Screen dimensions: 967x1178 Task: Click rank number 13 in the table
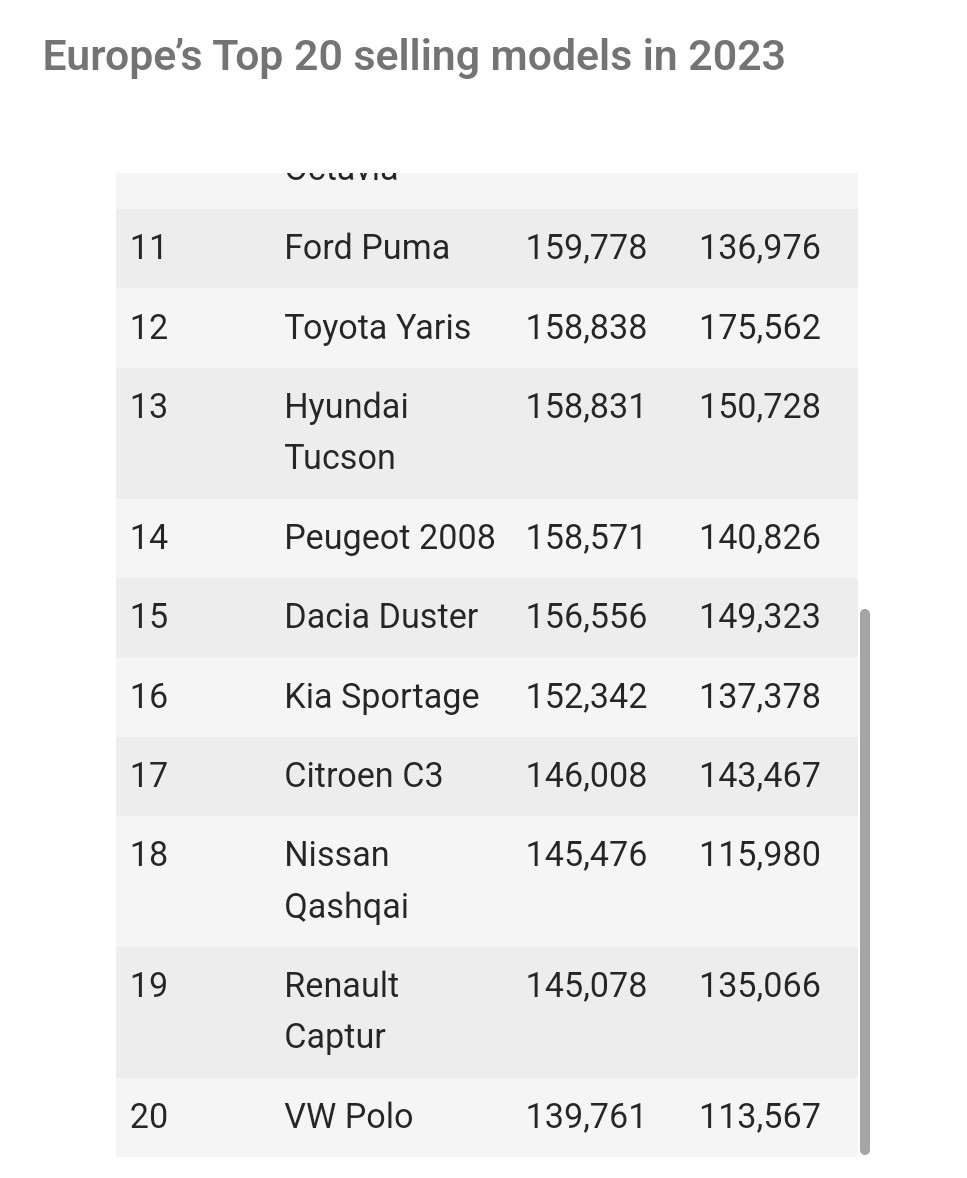pyautogui.click(x=149, y=406)
